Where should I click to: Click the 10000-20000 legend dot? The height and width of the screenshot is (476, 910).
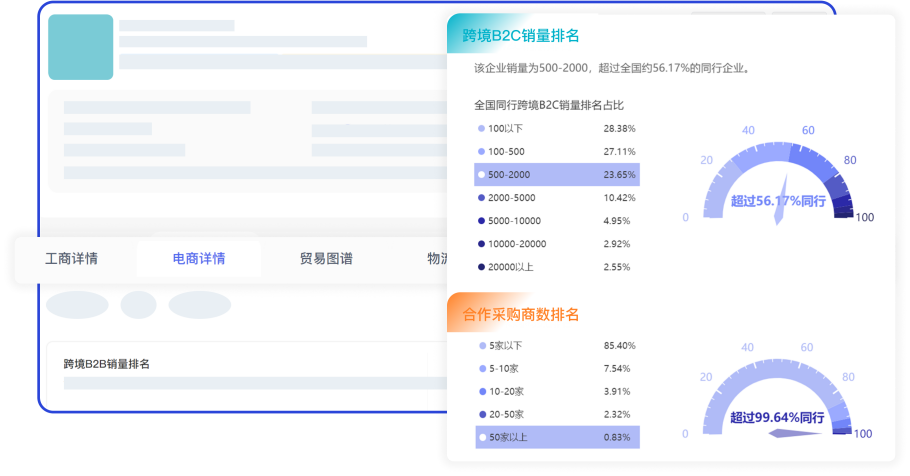click(x=481, y=244)
